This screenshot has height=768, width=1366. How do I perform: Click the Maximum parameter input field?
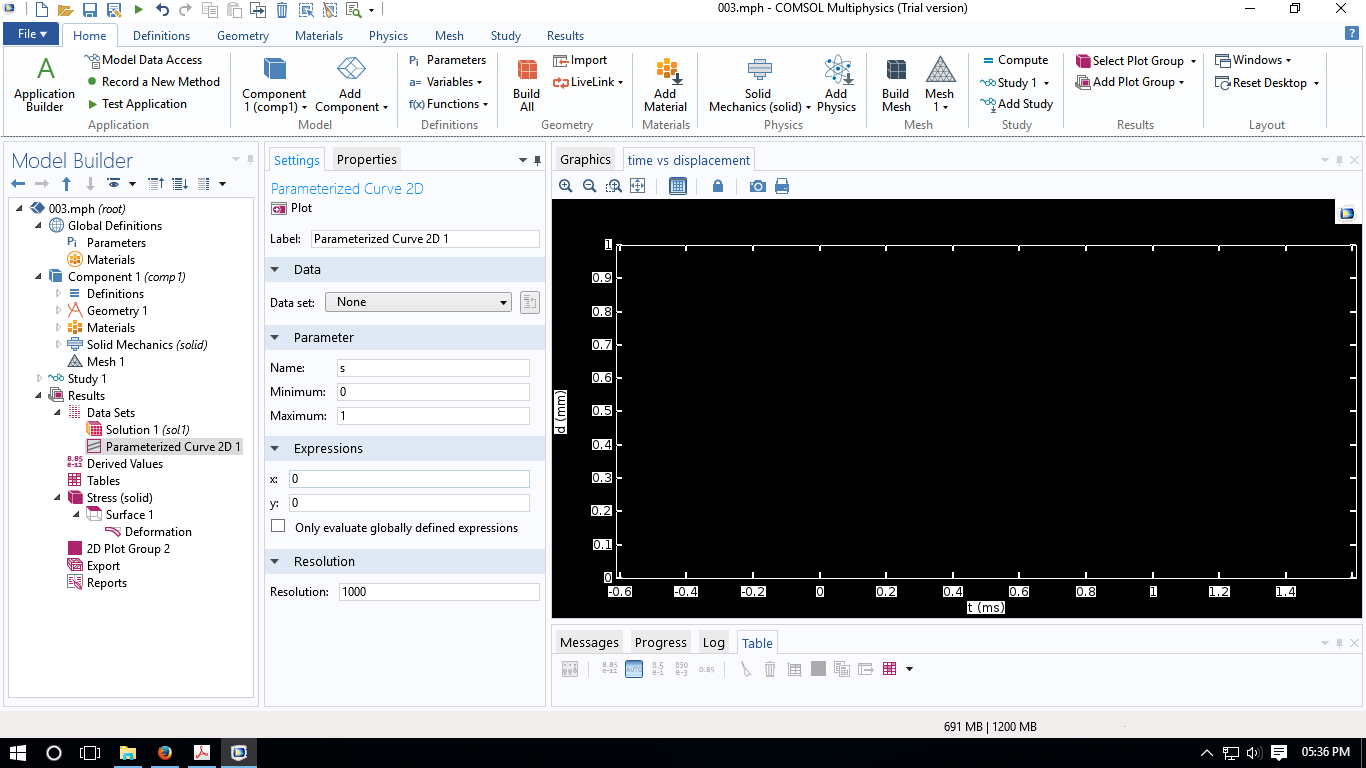(432, 416)
